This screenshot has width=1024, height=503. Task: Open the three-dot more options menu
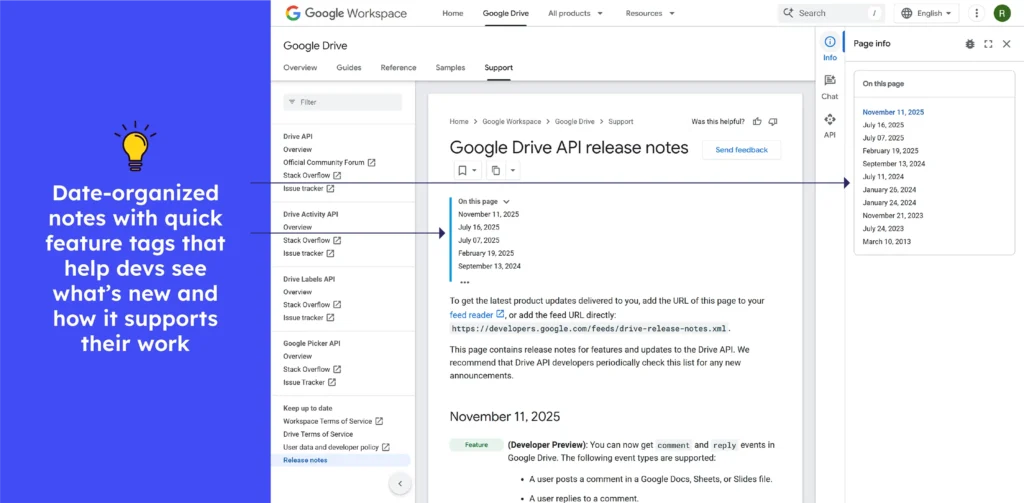[x=976, y=13]
